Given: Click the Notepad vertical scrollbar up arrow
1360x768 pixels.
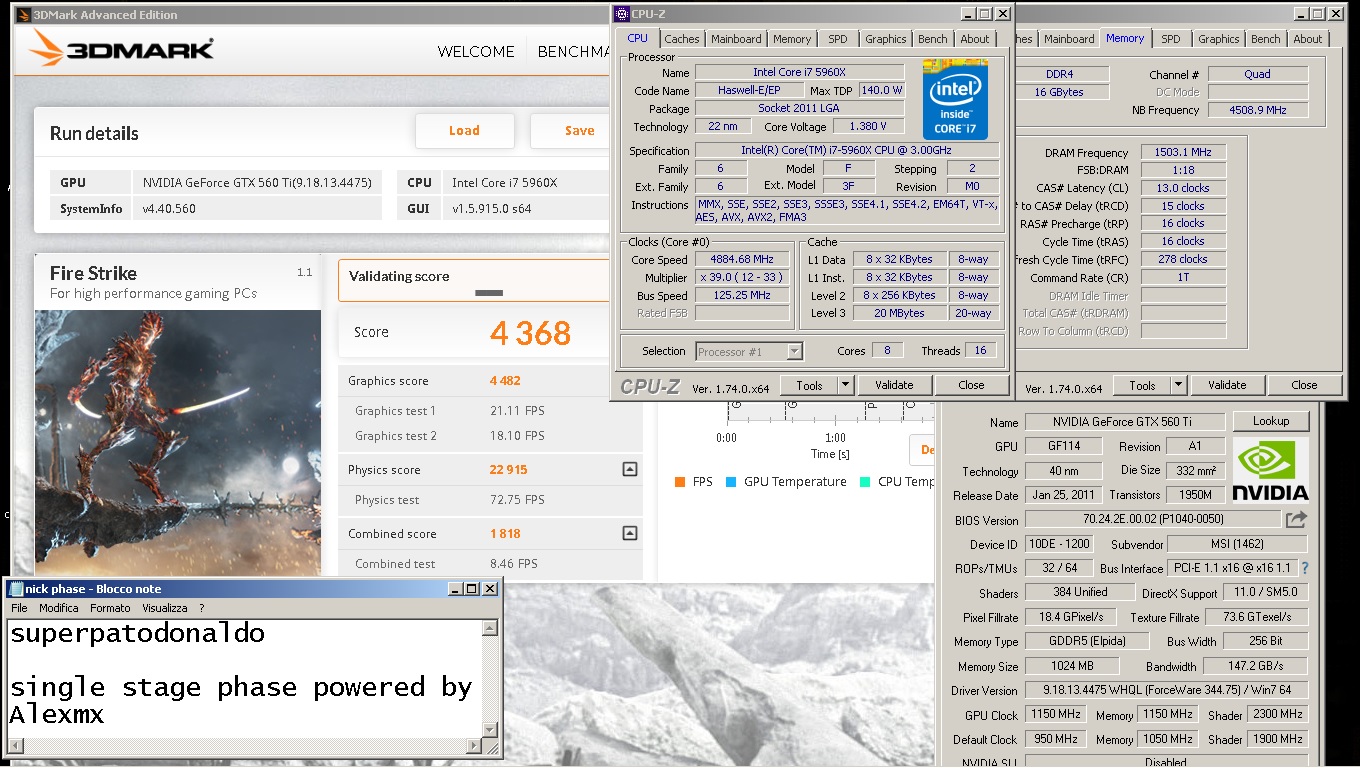Looking at the screenshot, I should coord(489,628).
